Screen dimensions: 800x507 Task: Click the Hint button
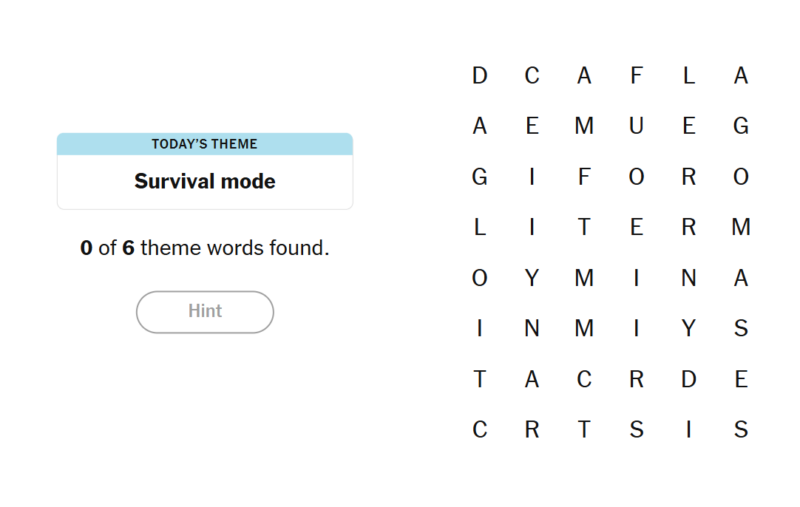205,311
